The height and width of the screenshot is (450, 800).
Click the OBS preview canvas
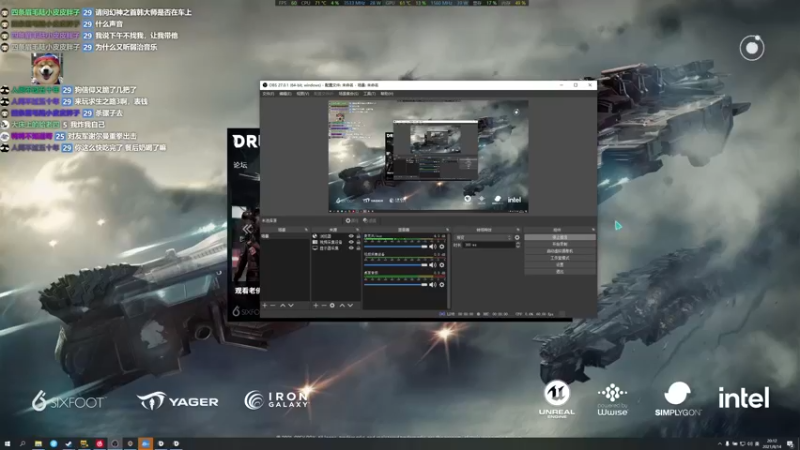[428, 156]
